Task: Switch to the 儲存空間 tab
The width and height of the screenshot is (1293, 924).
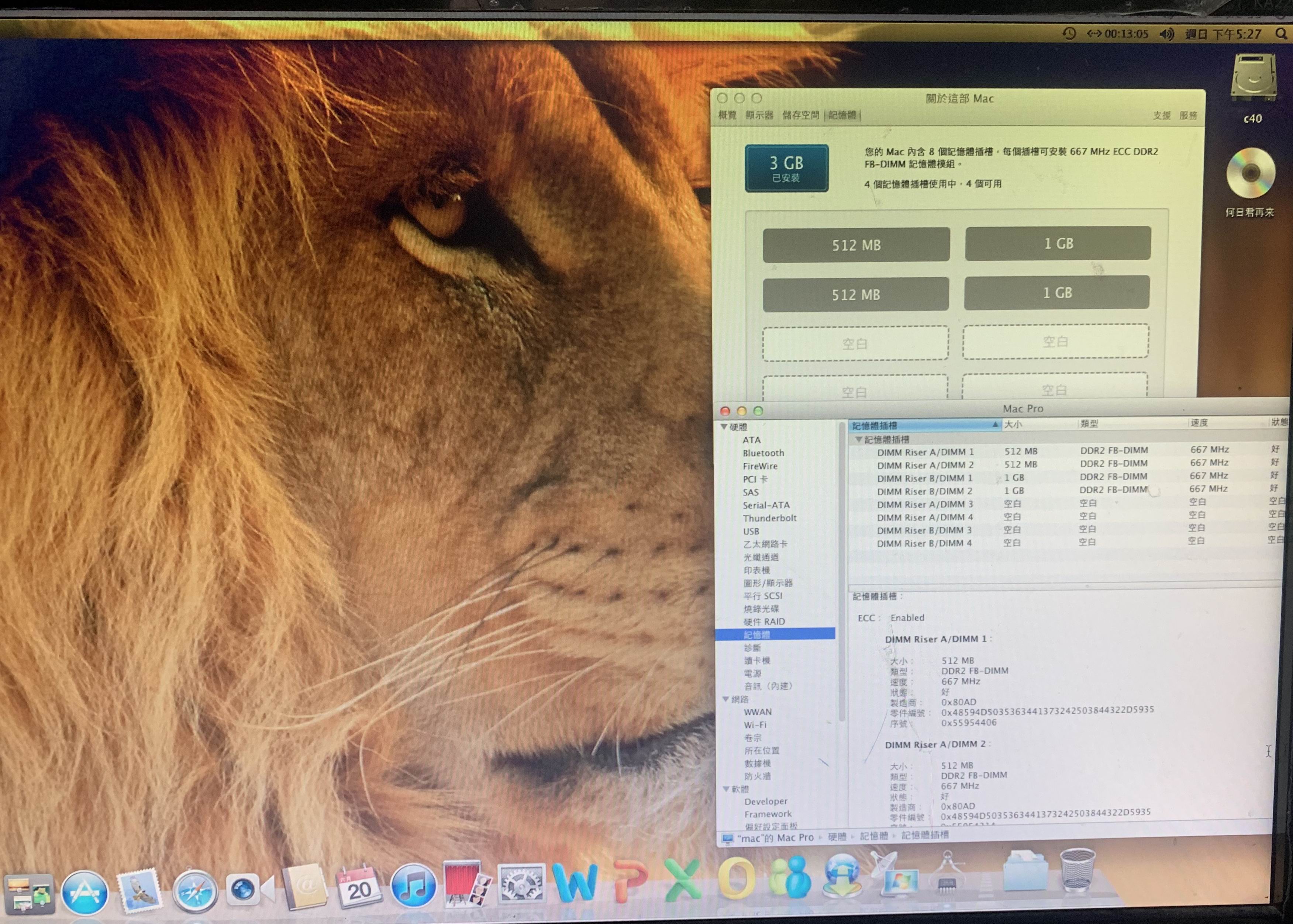Action: coord(801,115)
